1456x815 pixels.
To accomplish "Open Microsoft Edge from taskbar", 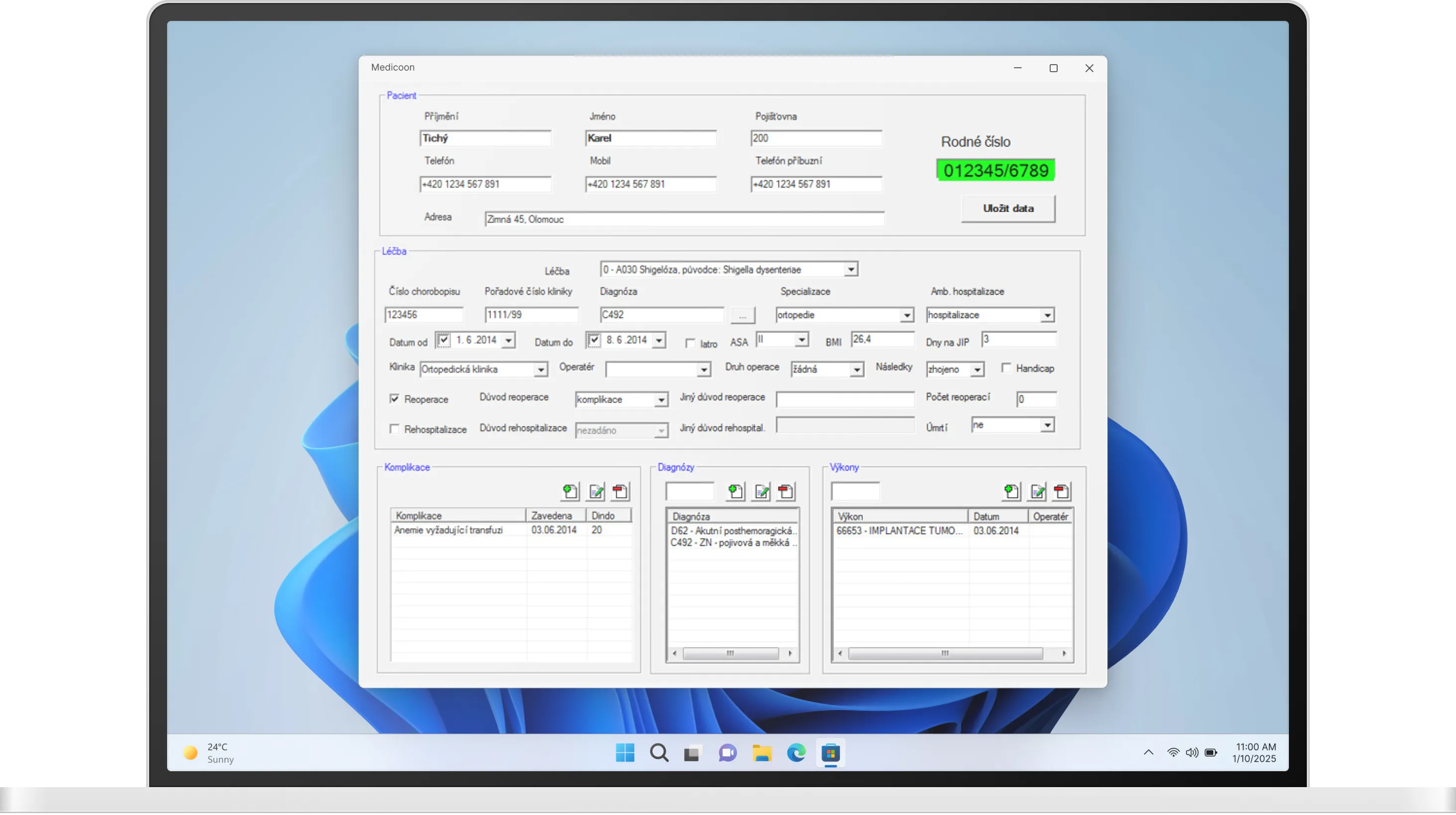I will (x=796, y=753).
